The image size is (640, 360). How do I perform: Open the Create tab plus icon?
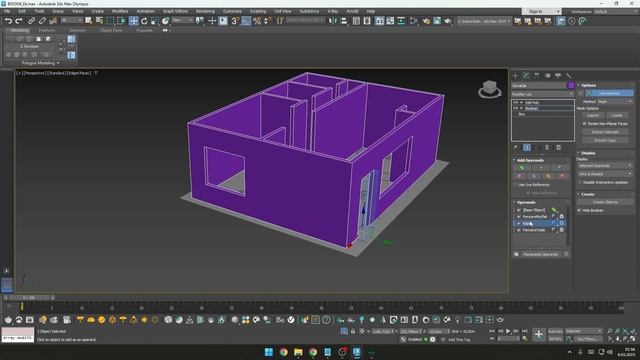pyautogui.click(x=515, y=76)
